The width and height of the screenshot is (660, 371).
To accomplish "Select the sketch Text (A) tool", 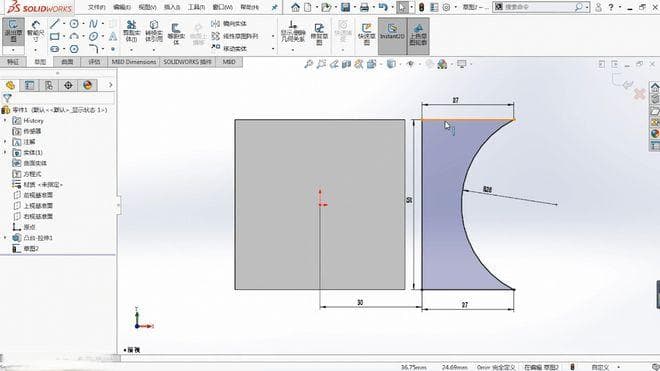I will click(113, 37).
